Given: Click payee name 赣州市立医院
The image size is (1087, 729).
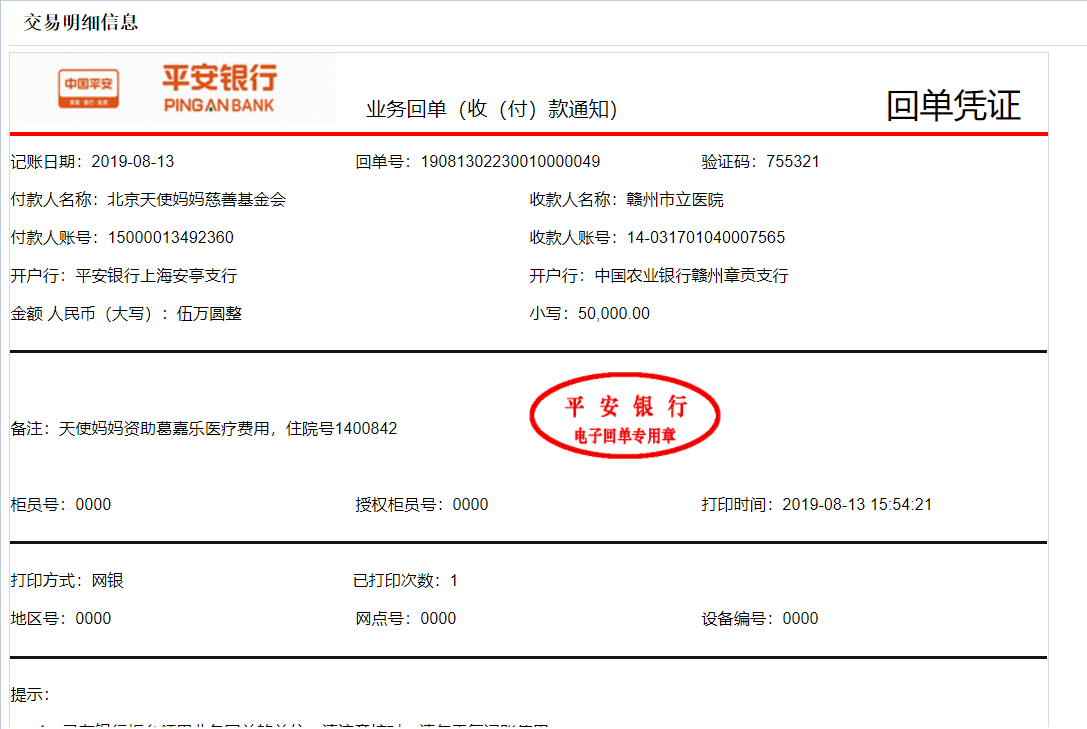Looking at the screenshot, I should (x=675, y=200).
